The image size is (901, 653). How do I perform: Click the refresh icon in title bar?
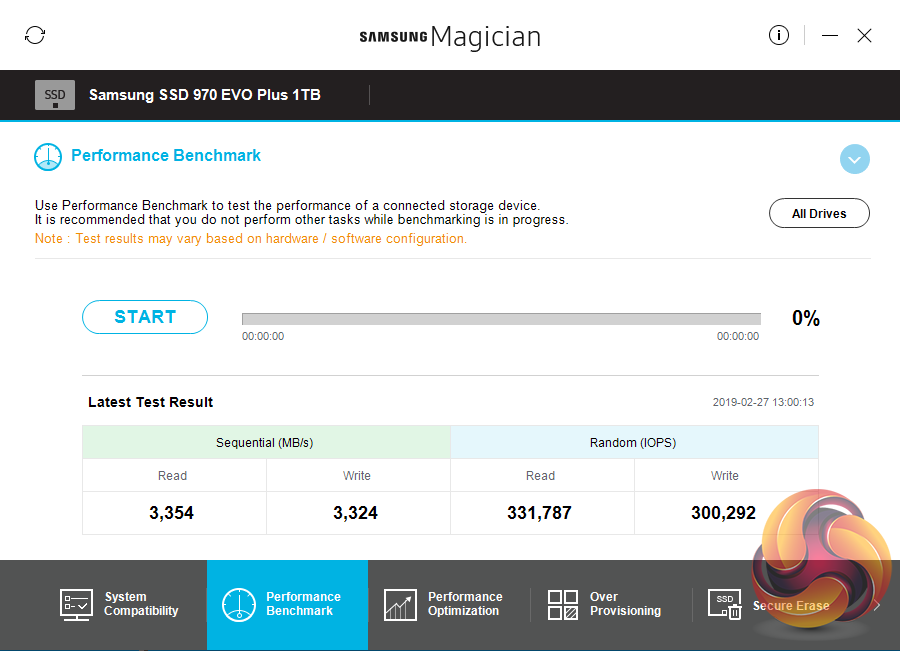[x=35, y=36]
